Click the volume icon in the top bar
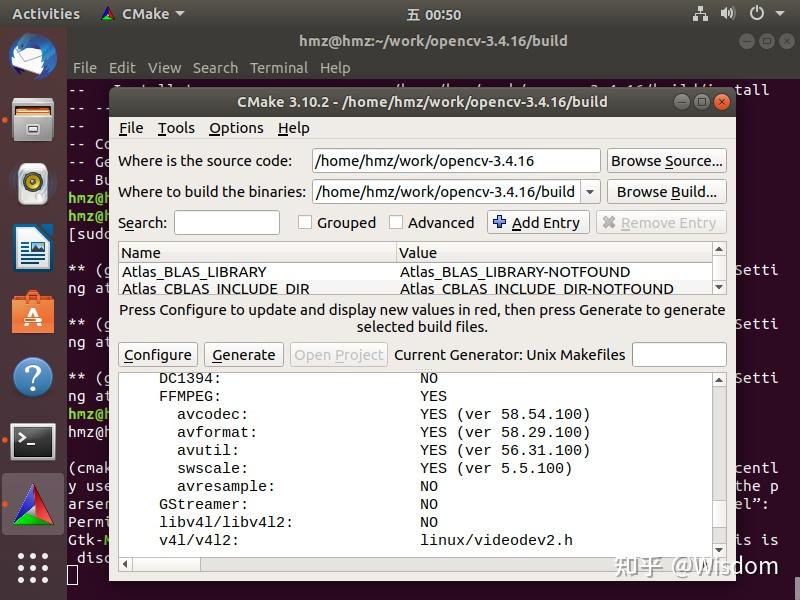The height and width of the screenshot is (600, 800). 727,14
